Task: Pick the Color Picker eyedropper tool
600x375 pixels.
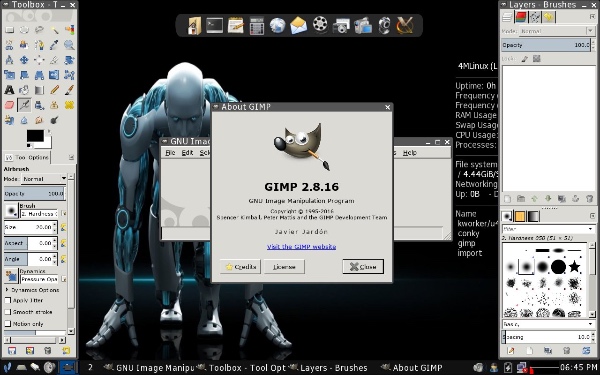Action: [x=54, y=45]
